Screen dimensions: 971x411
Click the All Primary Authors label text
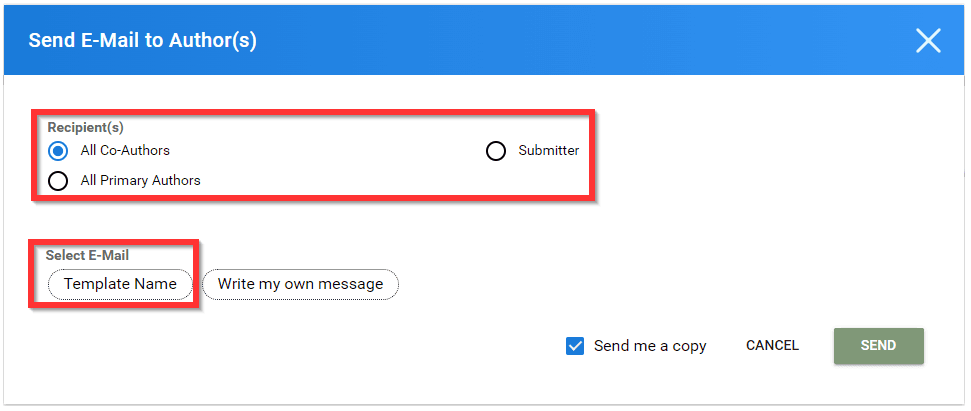[x=141, y=181]
